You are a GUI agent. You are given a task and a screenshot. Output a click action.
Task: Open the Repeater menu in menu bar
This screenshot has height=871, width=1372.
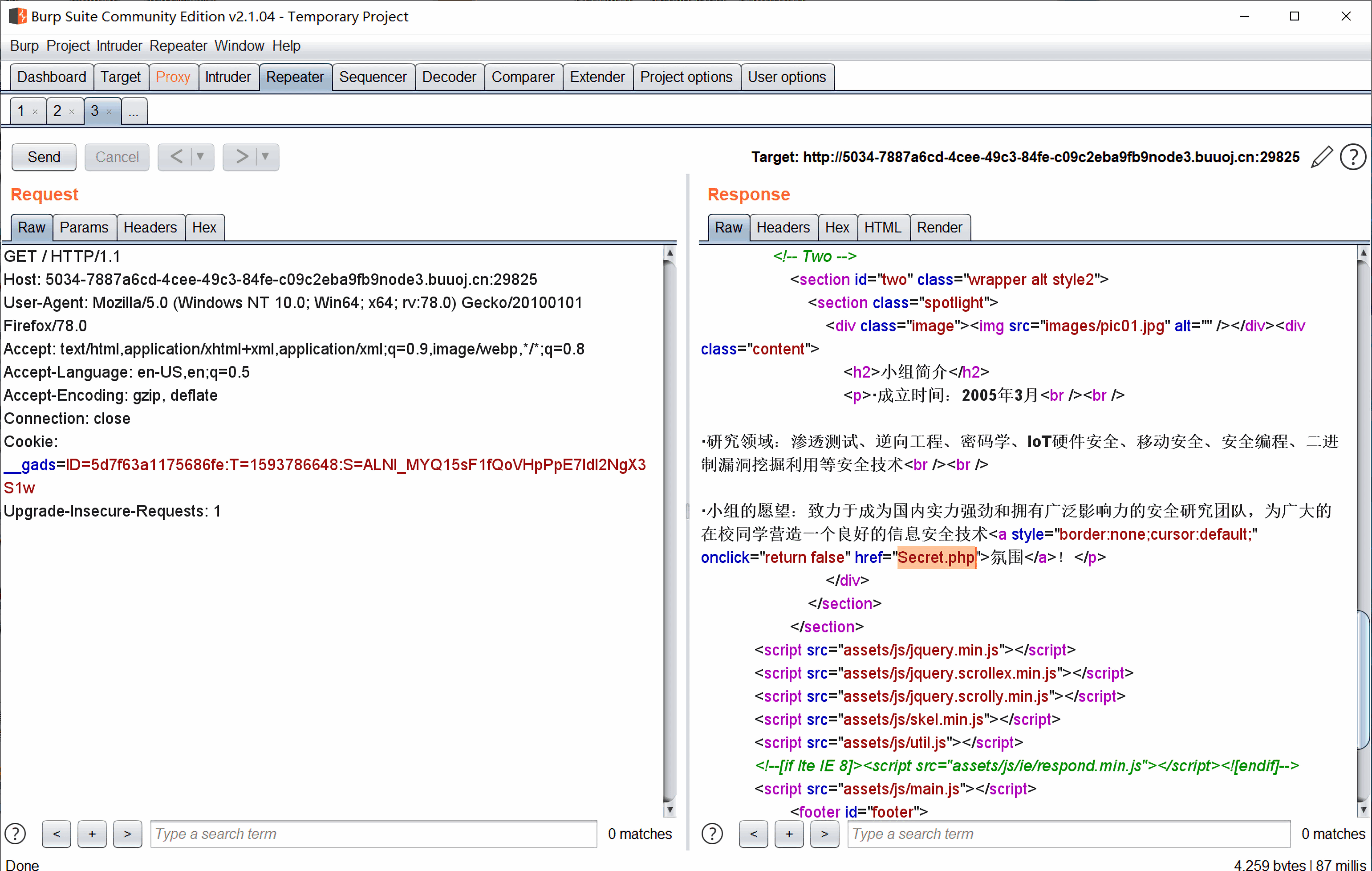(x=179, y=45)
